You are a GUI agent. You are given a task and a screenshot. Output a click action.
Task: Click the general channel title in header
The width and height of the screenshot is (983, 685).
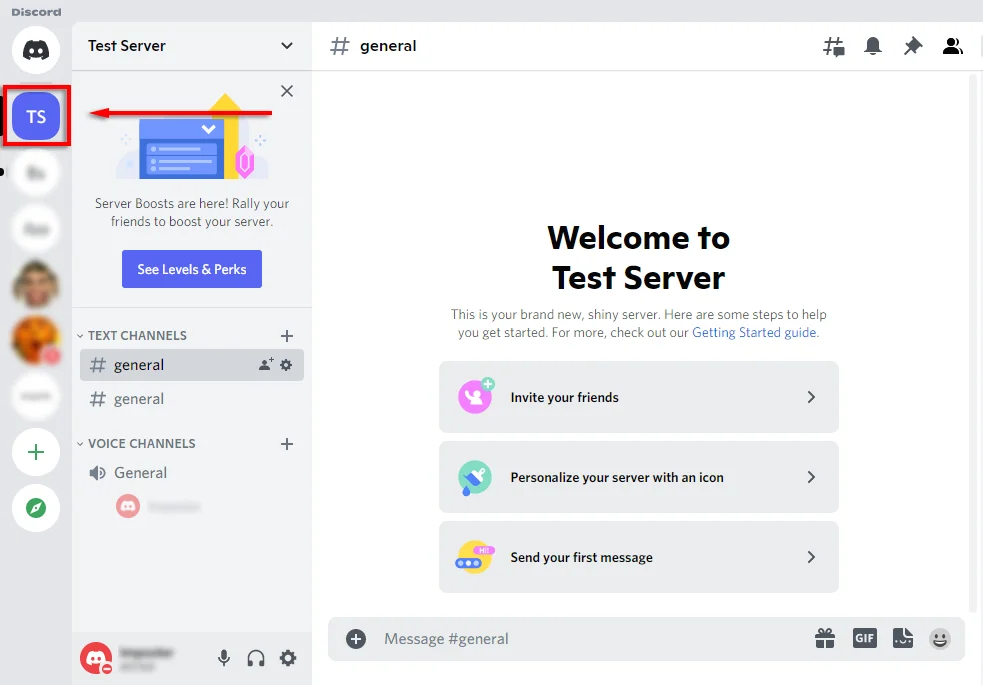[x=387, y=46]
